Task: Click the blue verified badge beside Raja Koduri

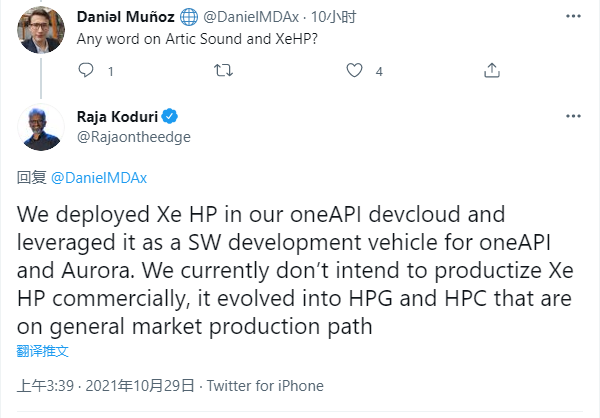Action: 171,116
